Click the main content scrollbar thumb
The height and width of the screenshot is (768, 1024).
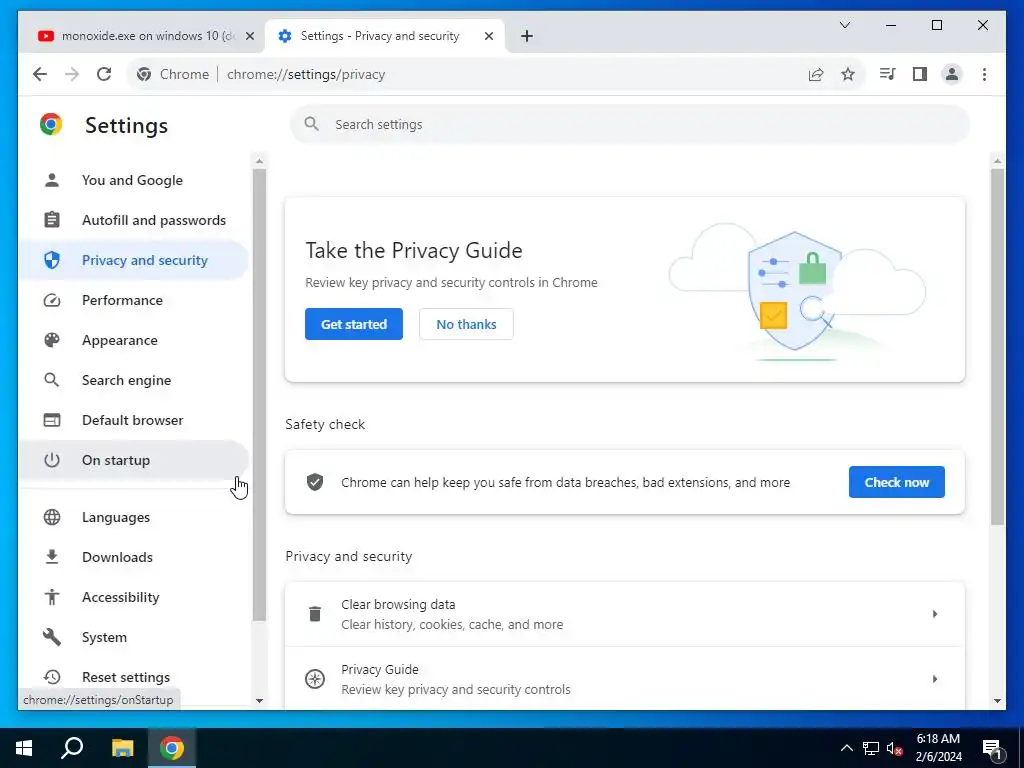pyautogui.click(x=997, y=346)
